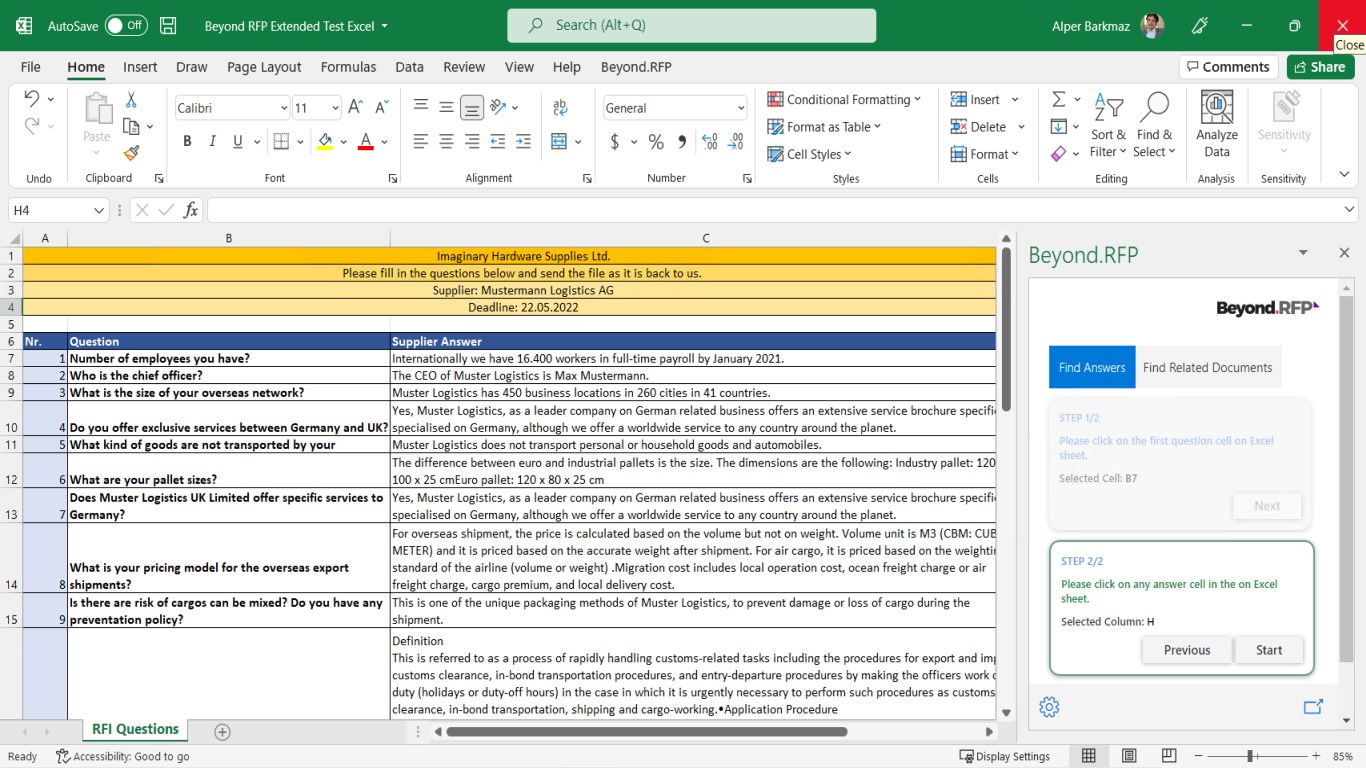This screenshot has height=768, width=1366.
Task: Add a new worksheet with the plus button
Action: (x=220, y=731)
